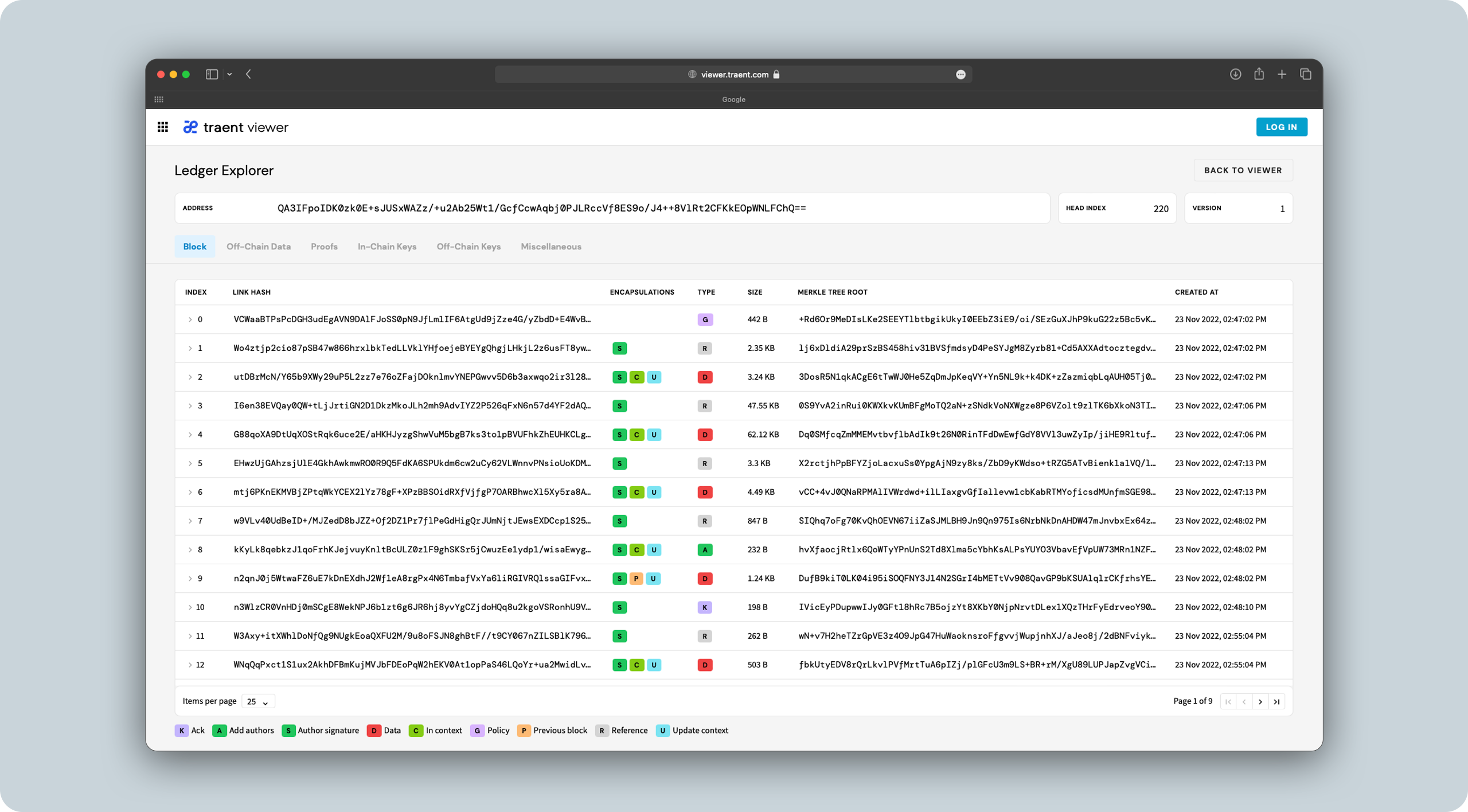The height and width of the screenshot is (812, 1468).
Task: Jump to the first page icon
Action: (1228, 701)
